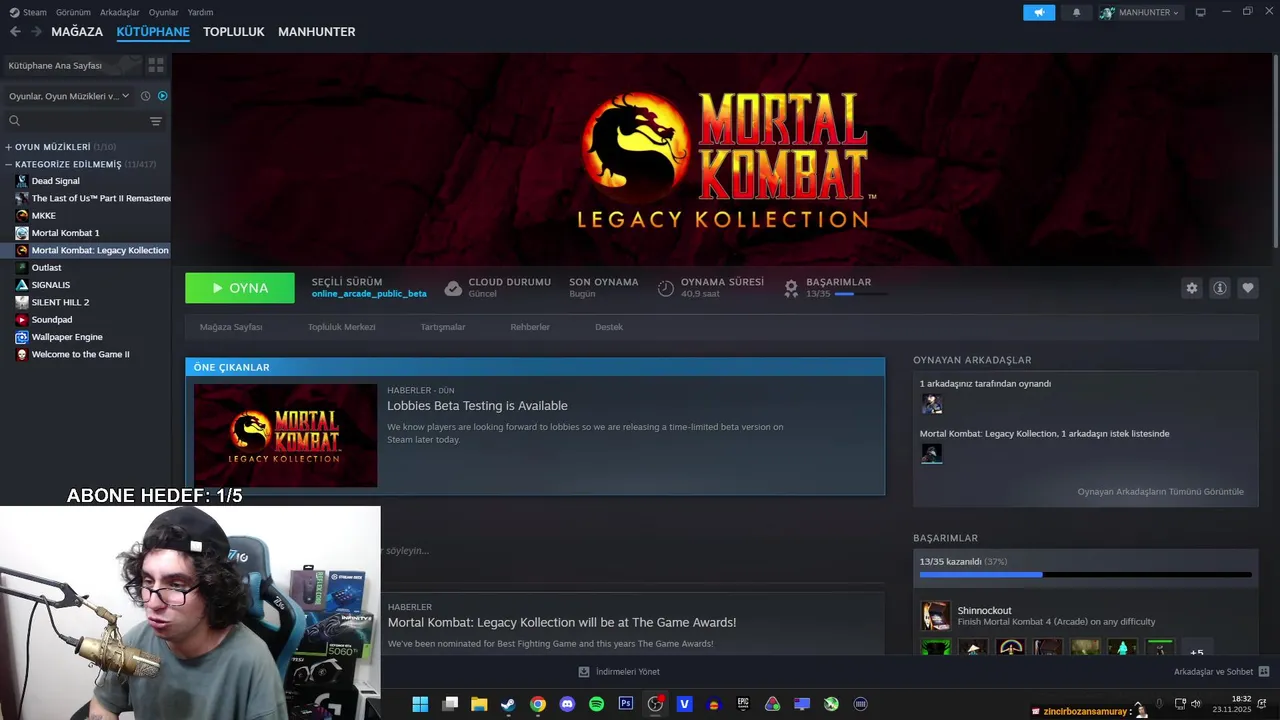Viewport: 1280px width, 720px height.
Task: Click the forward navigation arrow
Action: click(36, 32)
